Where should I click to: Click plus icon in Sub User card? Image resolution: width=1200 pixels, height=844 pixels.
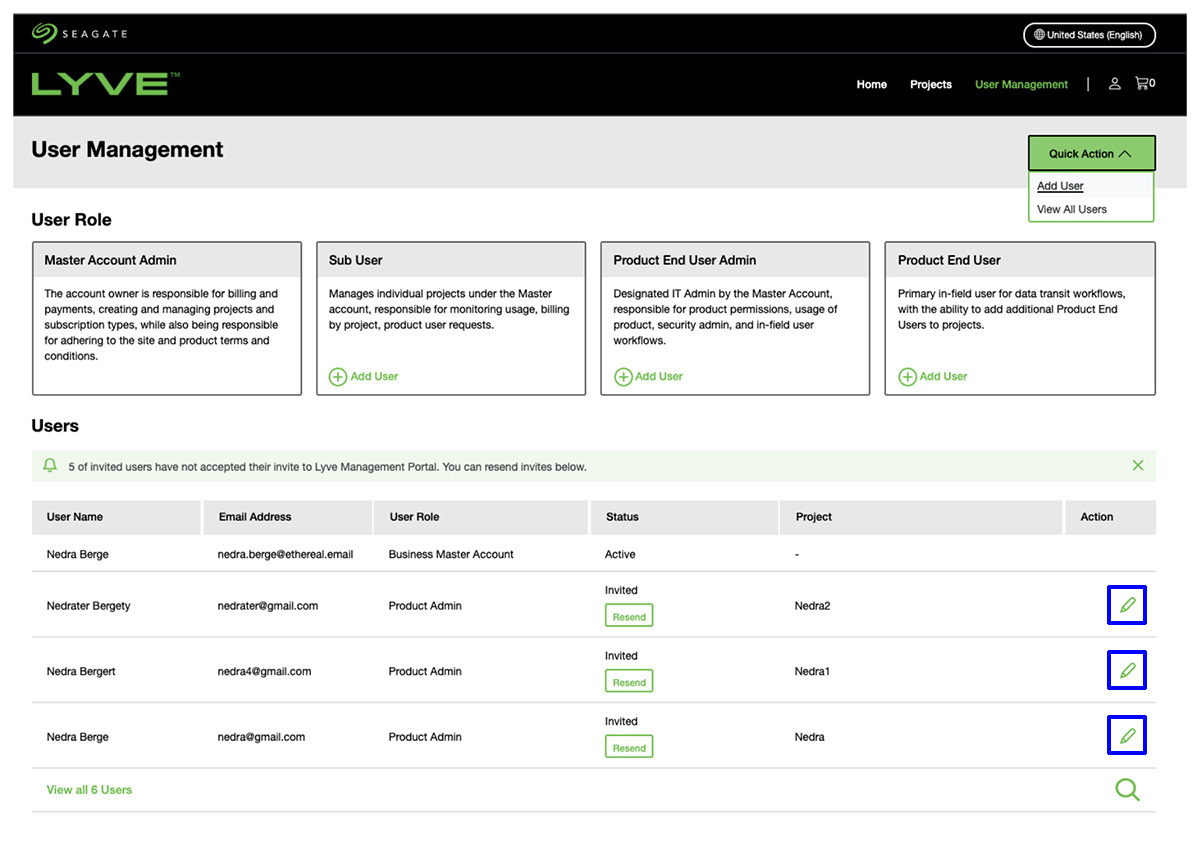(338, 377)
